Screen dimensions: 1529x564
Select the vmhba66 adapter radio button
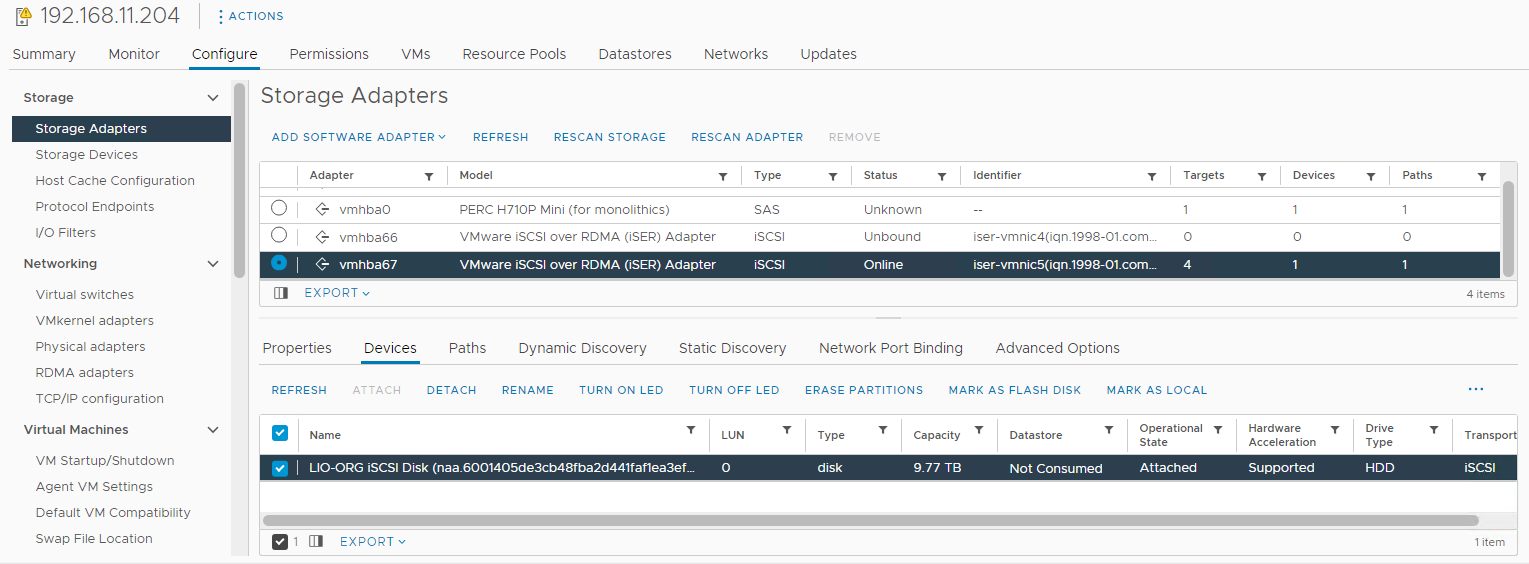point(279,235)
